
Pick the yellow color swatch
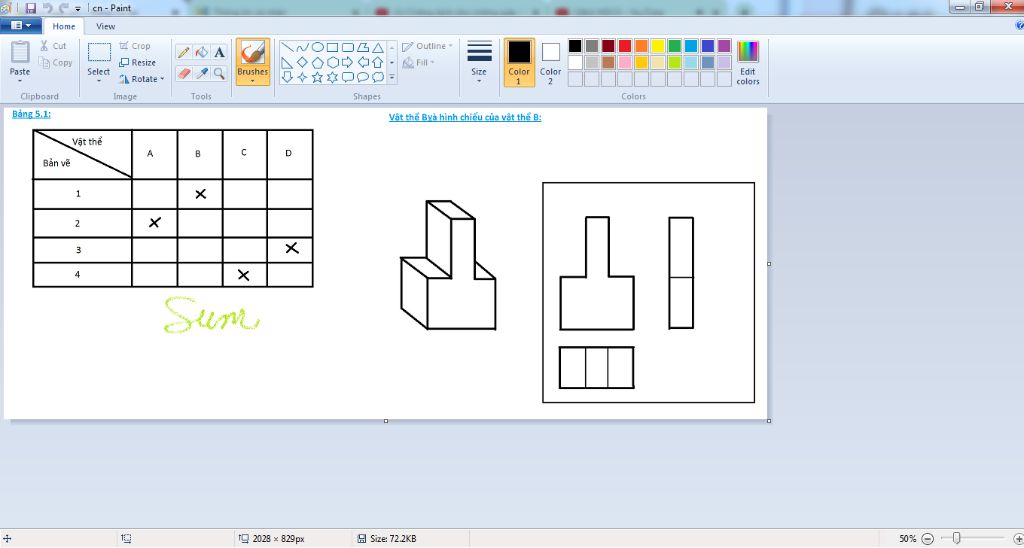658,46
